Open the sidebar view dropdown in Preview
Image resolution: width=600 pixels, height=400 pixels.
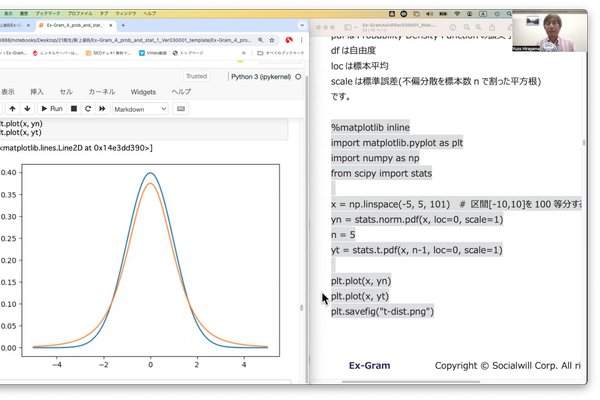point(351,27)
